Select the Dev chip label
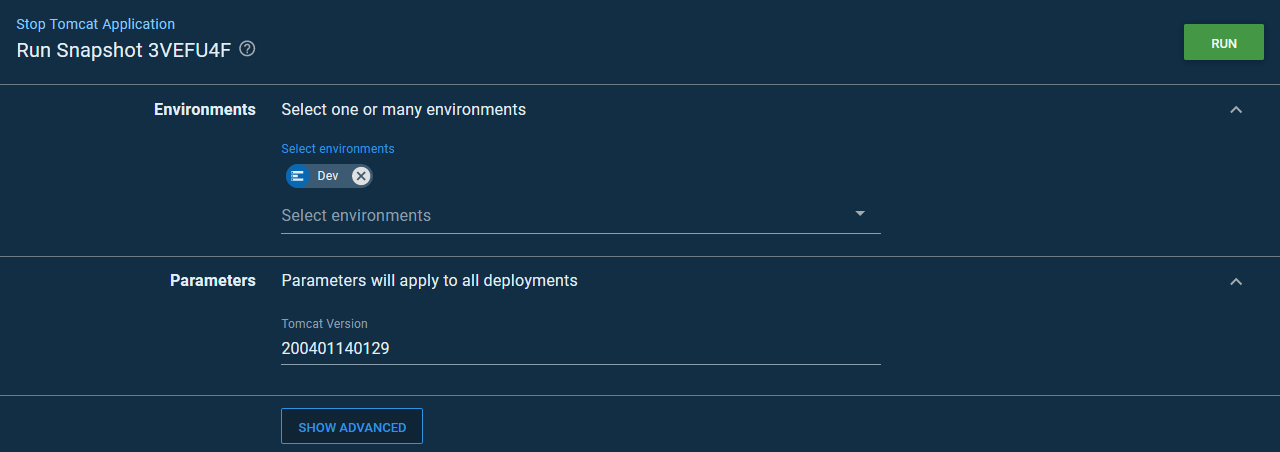Viewport: 1280px width, 452px height. [x=328, y=176]
